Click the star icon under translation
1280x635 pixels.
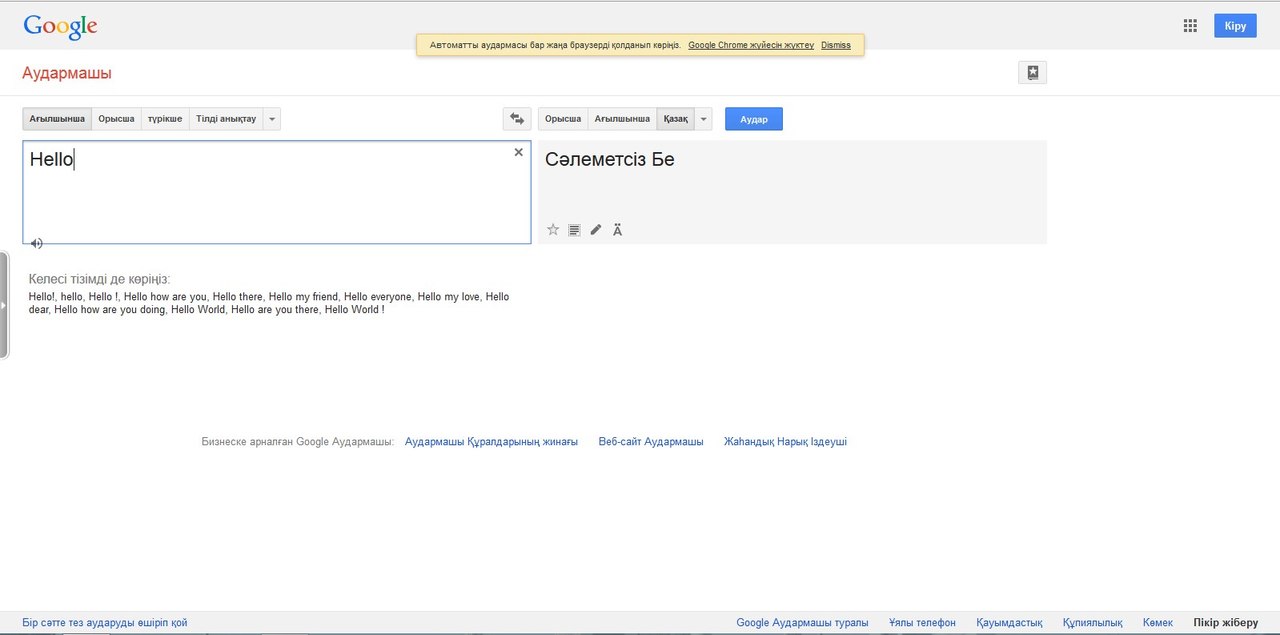(x=553, y=230)
